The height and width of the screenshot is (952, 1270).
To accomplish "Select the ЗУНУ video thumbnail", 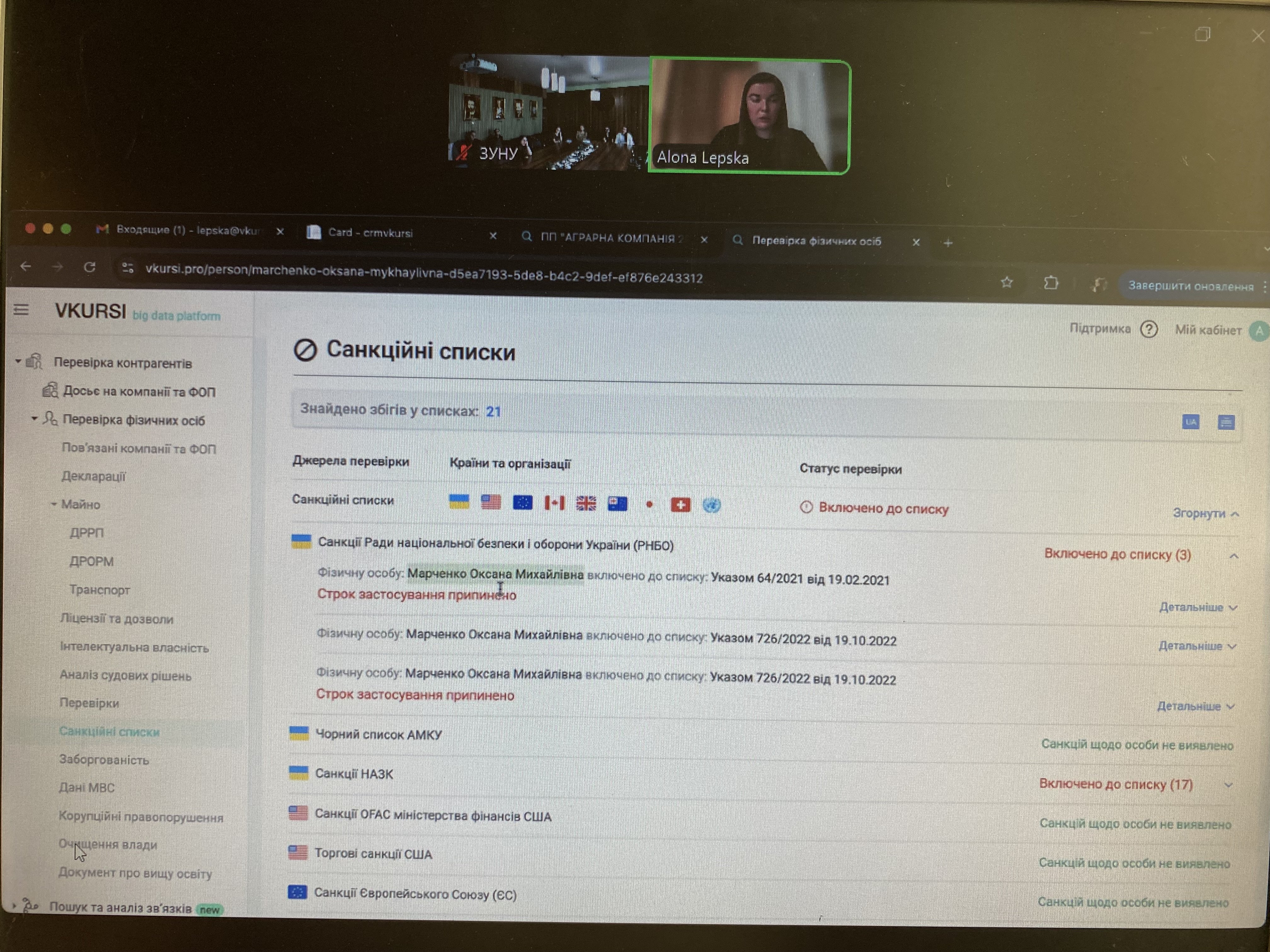I will tap(549, 112).
